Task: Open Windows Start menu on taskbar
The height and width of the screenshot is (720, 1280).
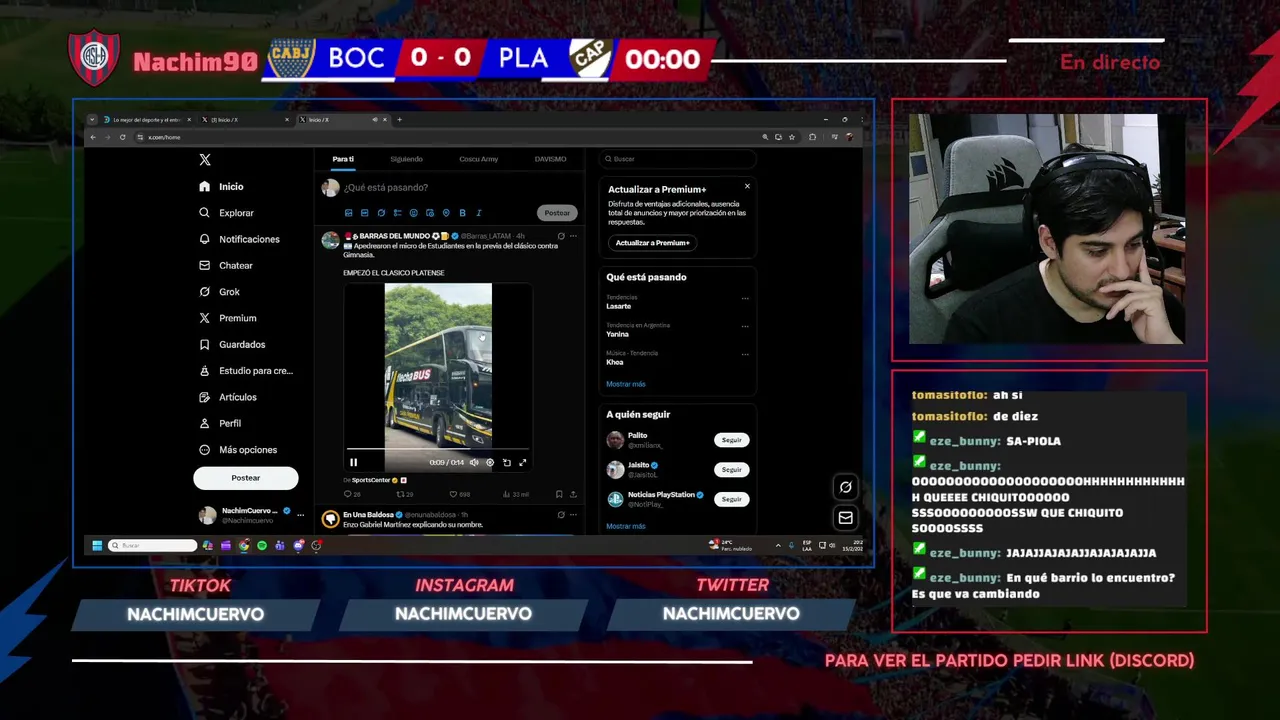Action: (x=97, y=545)
